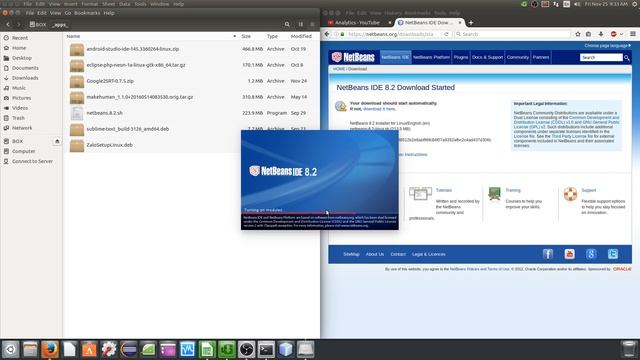
Task: Open the Ubuntu Dash launcher
Action: point(11,349)
